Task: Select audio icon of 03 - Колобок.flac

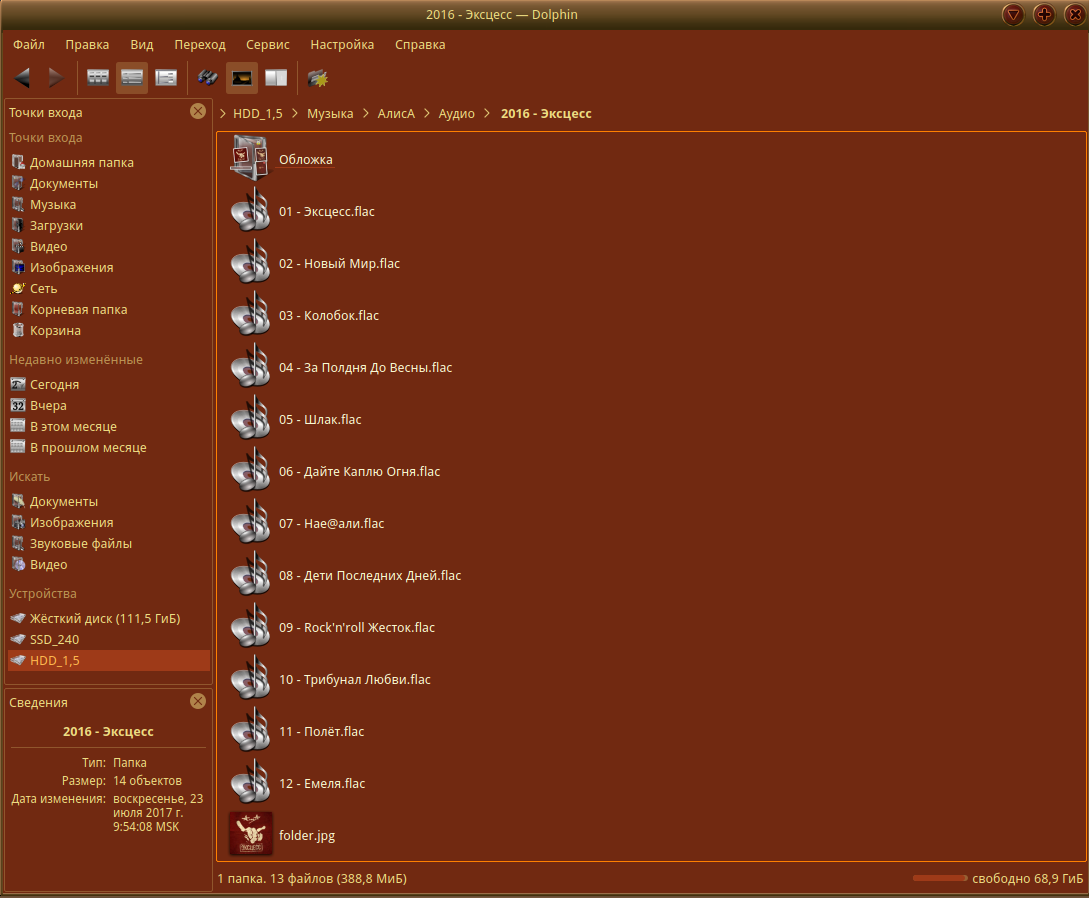Action: [x=251, y=315]
